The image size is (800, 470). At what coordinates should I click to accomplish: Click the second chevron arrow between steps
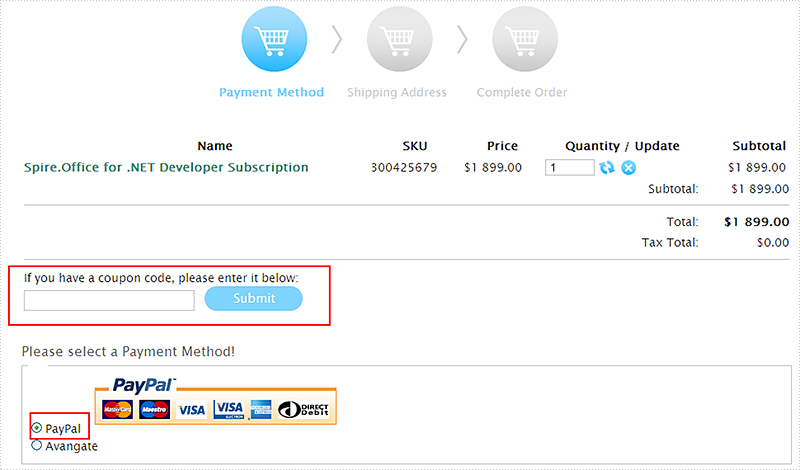(462, 39)
